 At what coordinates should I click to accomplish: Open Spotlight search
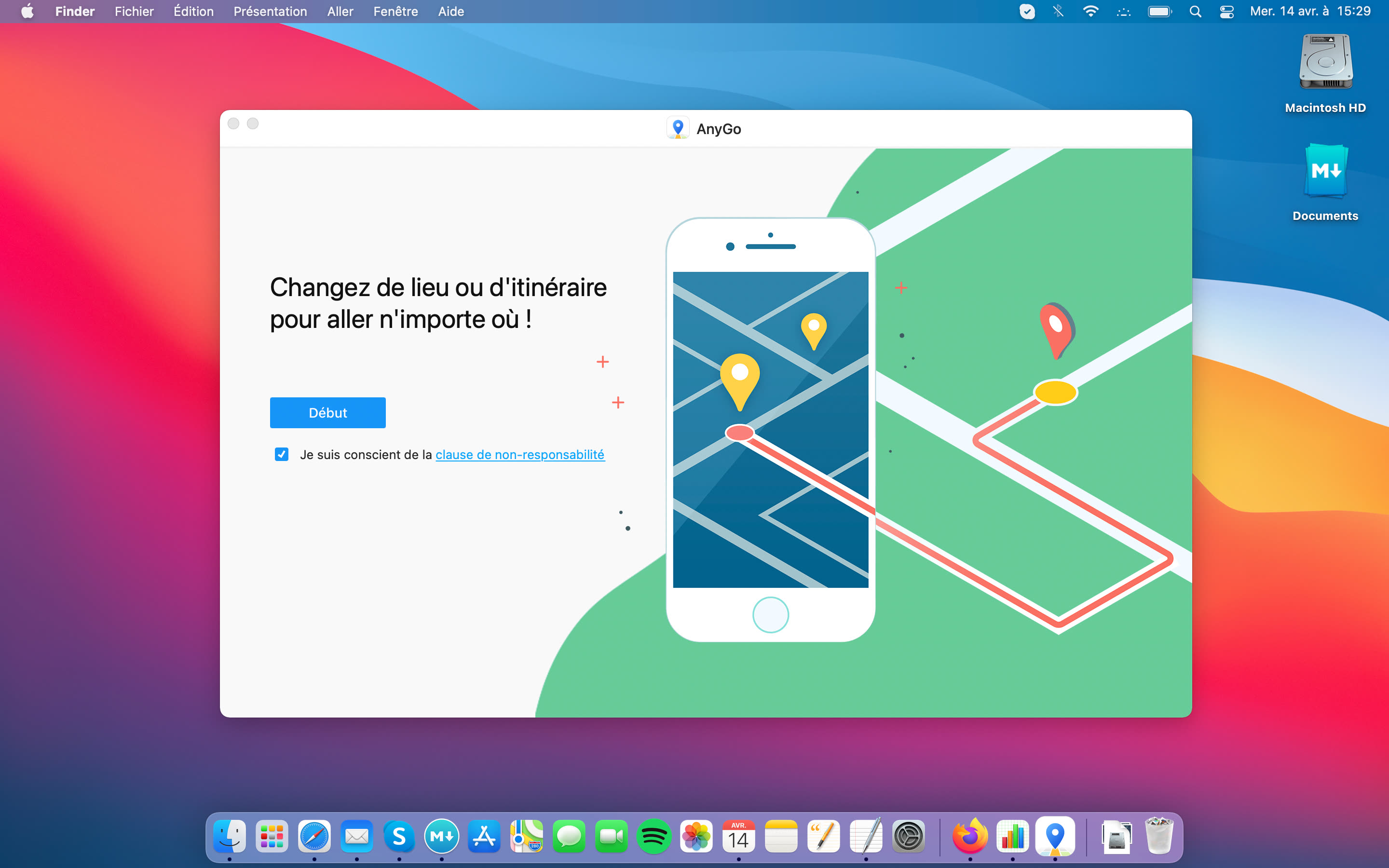tap(1196, 12)
